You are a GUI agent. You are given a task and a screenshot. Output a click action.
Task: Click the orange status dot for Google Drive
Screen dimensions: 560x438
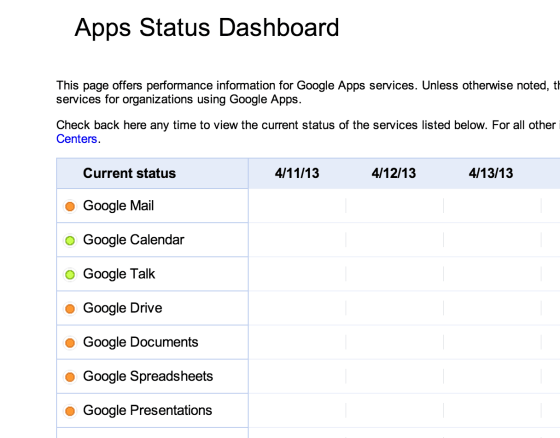pyautogui.click(x=70, y=309)
